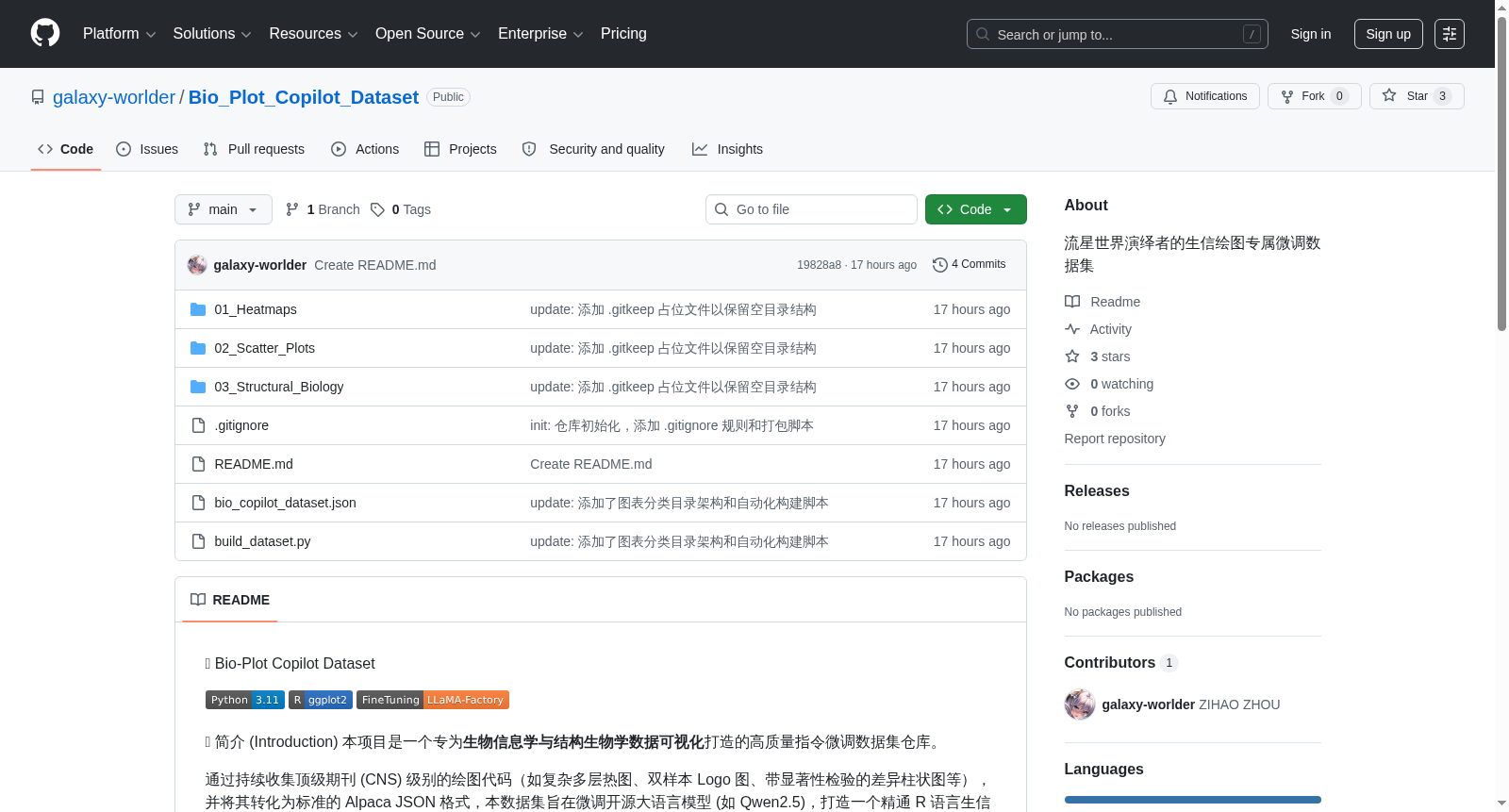The image size is (1509, 812).
Task: Open the 01_Heatmaps folder
Action: coord(256,309)
